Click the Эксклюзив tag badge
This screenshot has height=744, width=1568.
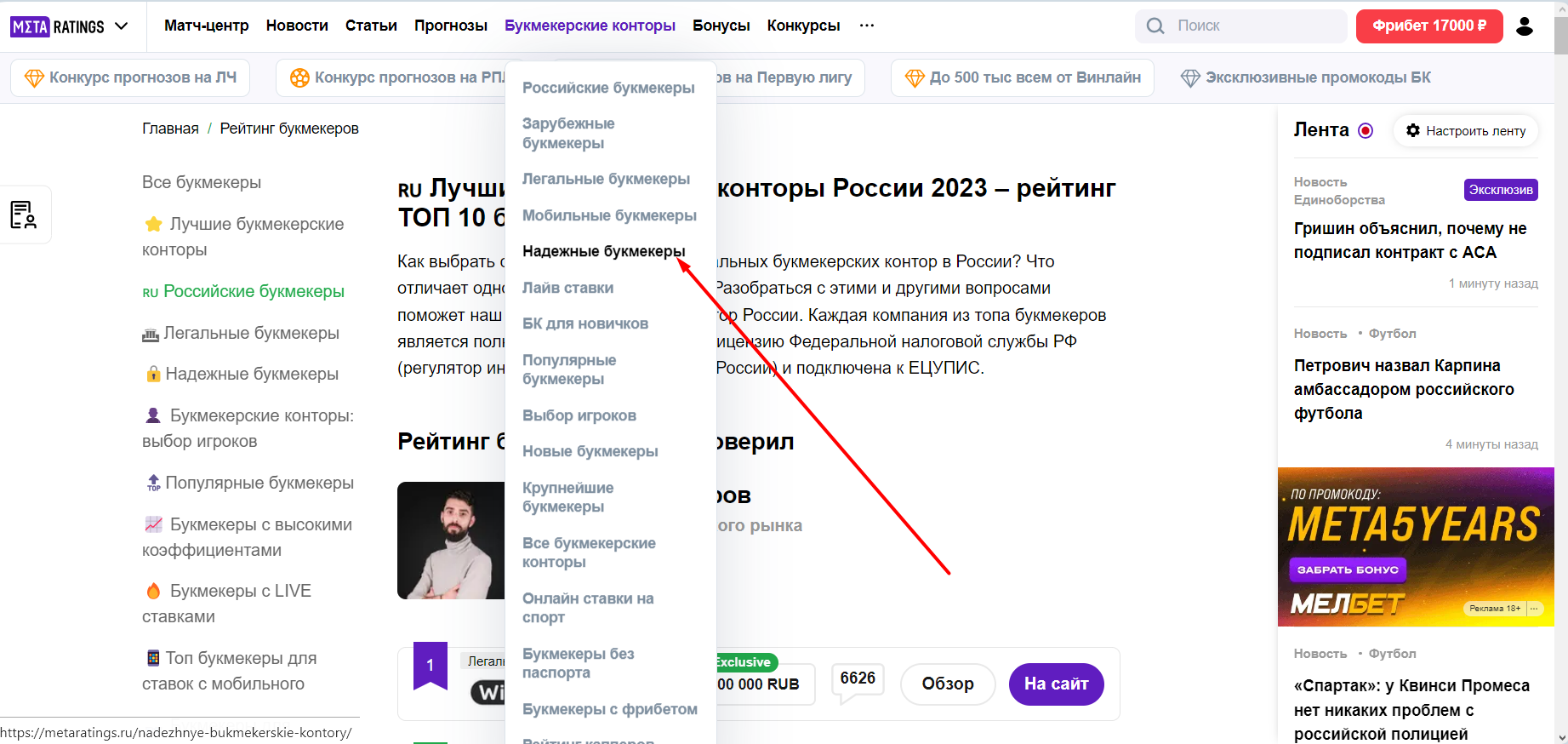click(1501, 190)
